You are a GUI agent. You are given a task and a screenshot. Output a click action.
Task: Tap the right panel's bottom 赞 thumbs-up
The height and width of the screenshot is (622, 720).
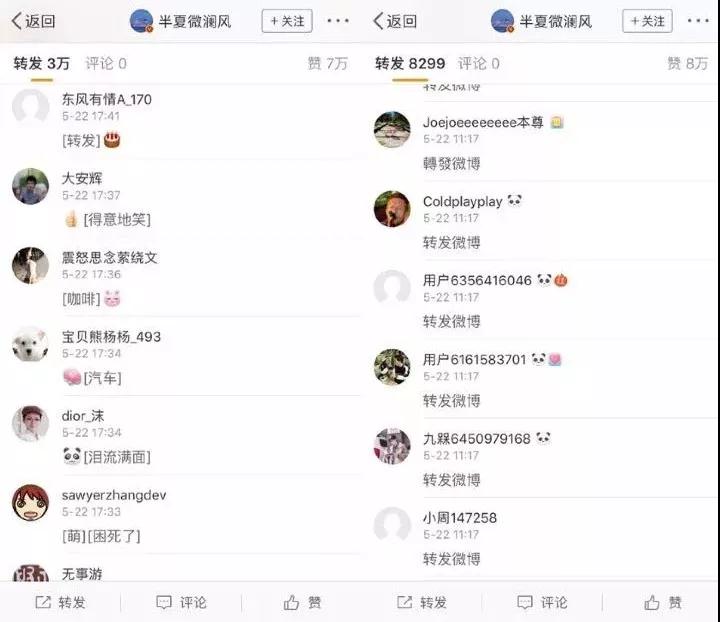pos(652,602)
